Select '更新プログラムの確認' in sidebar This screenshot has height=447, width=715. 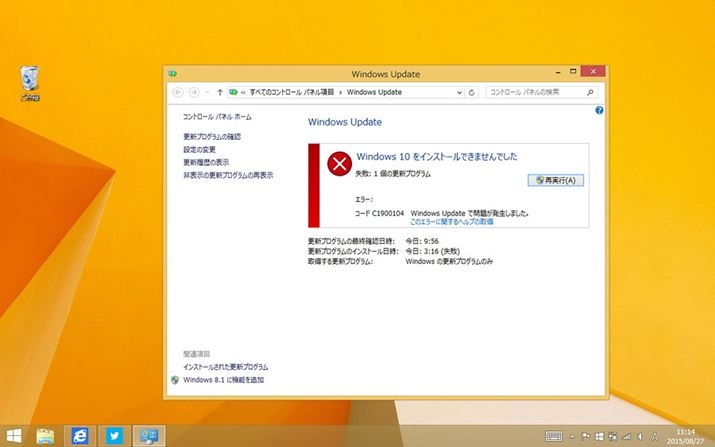pyautogui.click(x=212, y=136)
